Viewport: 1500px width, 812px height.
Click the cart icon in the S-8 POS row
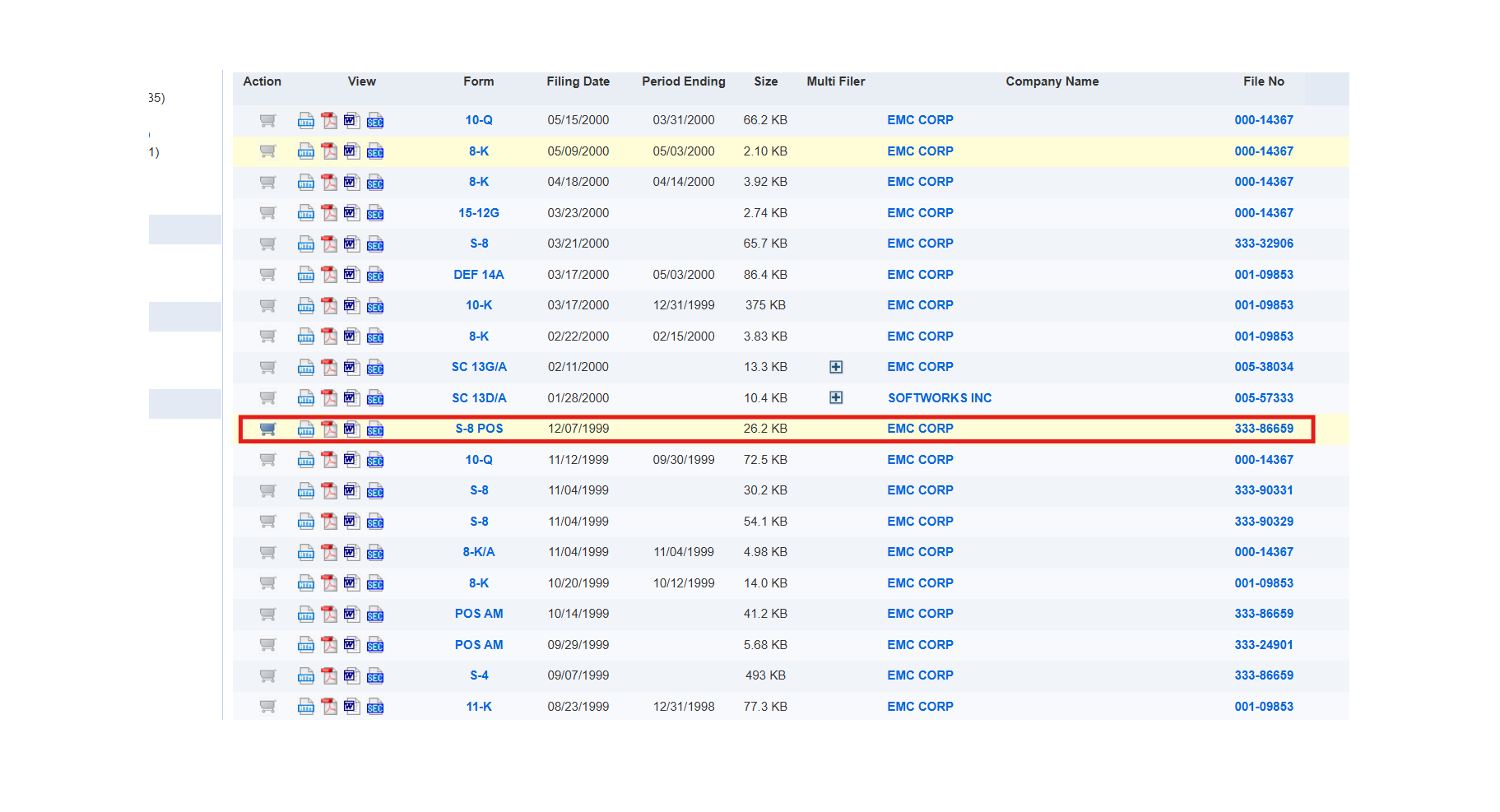[267, 429]
